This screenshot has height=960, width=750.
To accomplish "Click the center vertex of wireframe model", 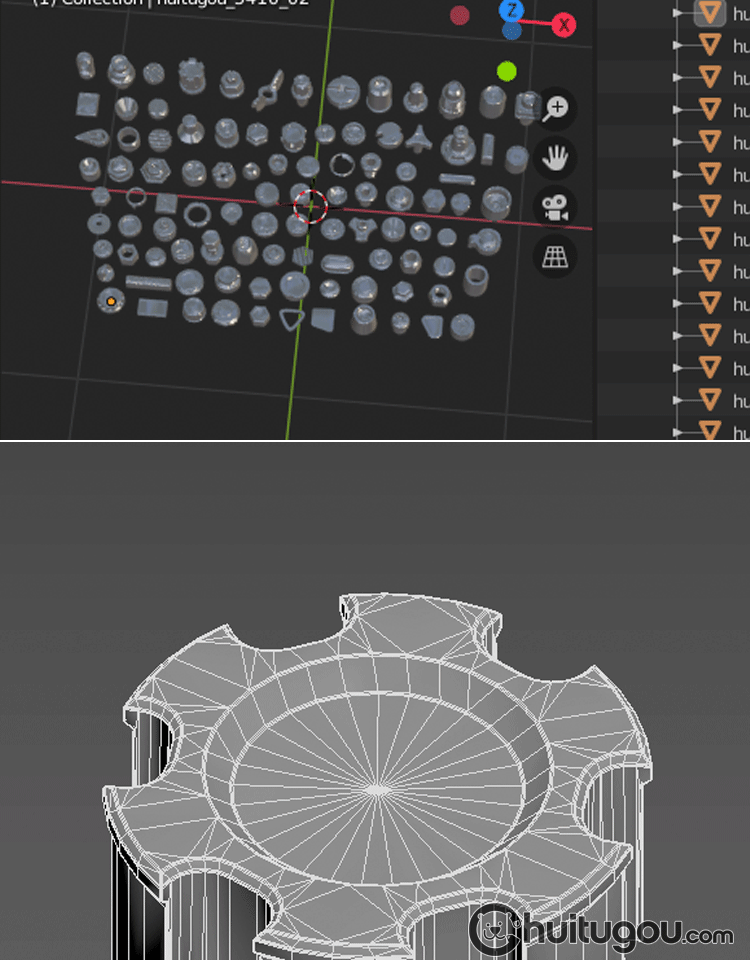I will pyautogui.click(x=377, y=789).
